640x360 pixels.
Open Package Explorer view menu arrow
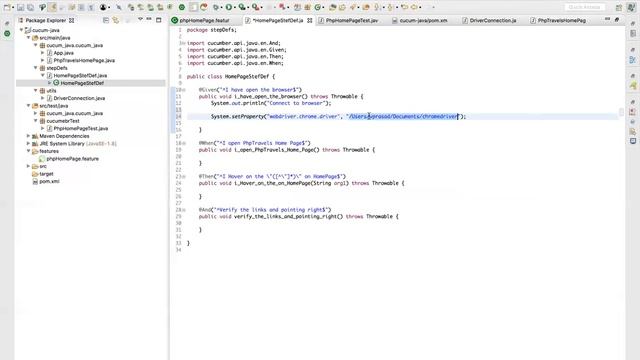click(140, 20)
